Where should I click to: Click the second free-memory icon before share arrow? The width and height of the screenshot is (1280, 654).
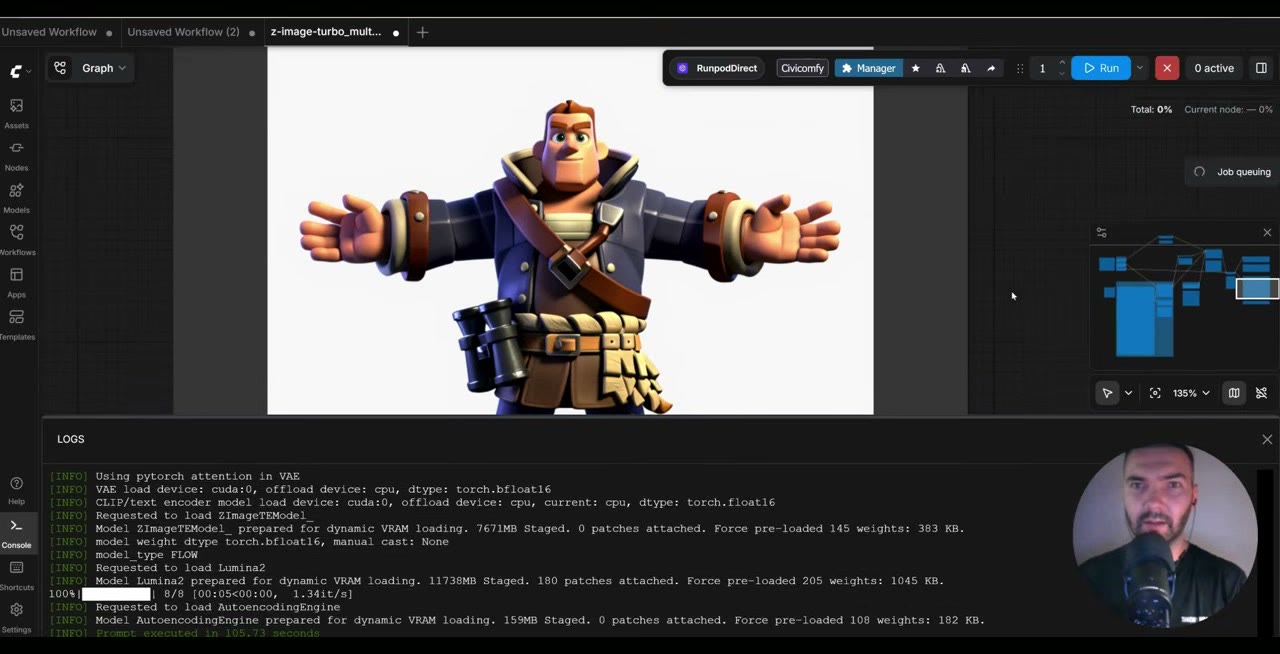[x=965, y=68]
